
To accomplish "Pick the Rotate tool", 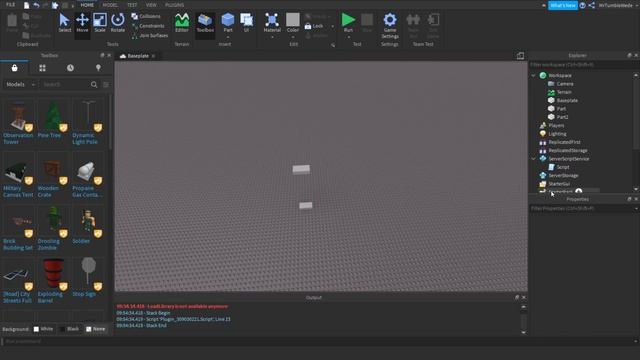I will coord(118,23).
